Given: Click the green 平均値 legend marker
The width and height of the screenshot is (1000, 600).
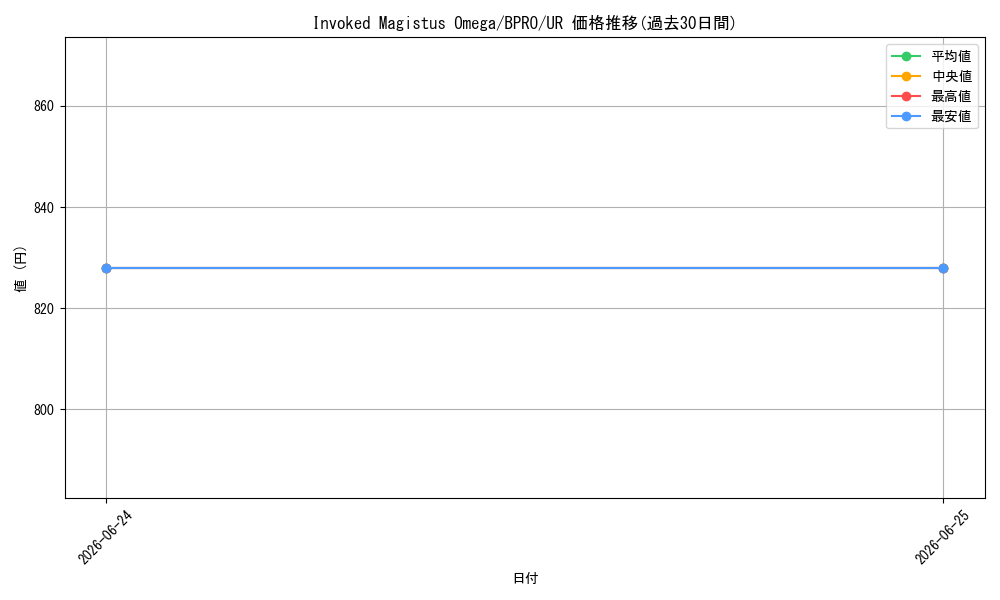Looking at the screenshot, I should pos(906,56).
